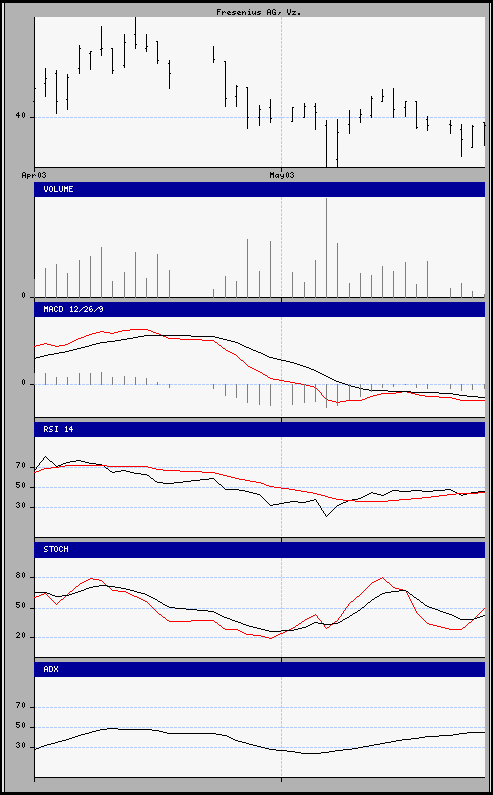Click the chart title Fresenius AG, Vz.
Image resolution: width=493 pixels, height=795 pixels.
(259, 12)
